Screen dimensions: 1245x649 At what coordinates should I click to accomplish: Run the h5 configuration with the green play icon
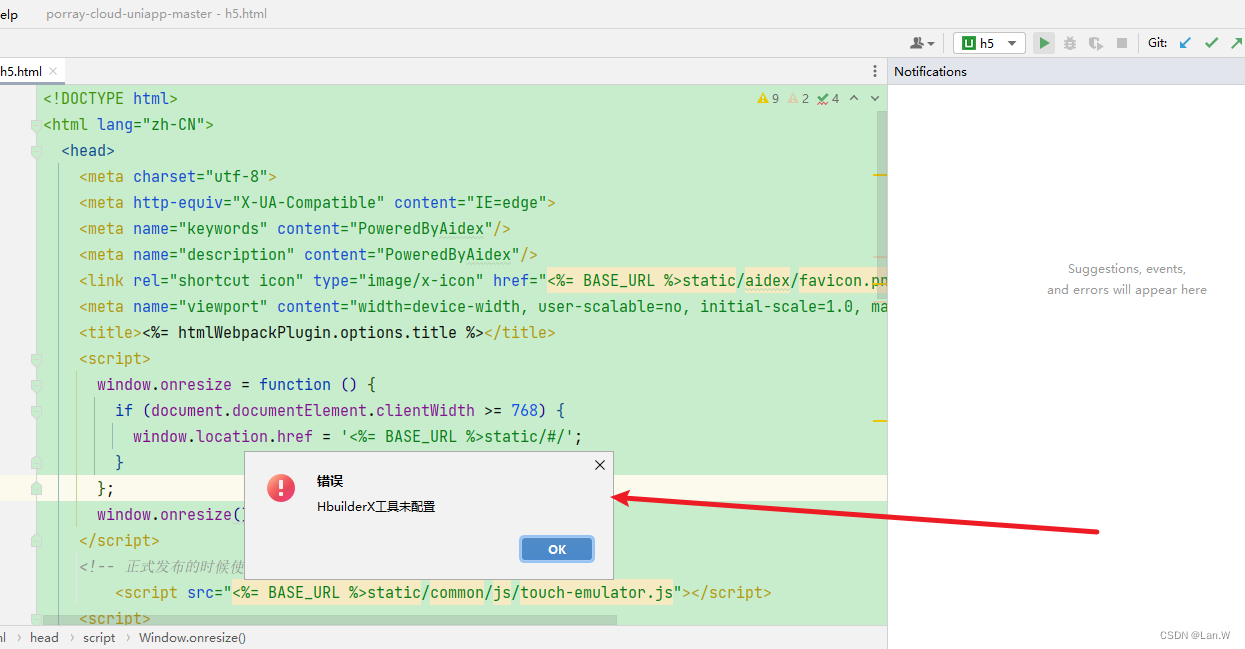(x=1044, y=43)
